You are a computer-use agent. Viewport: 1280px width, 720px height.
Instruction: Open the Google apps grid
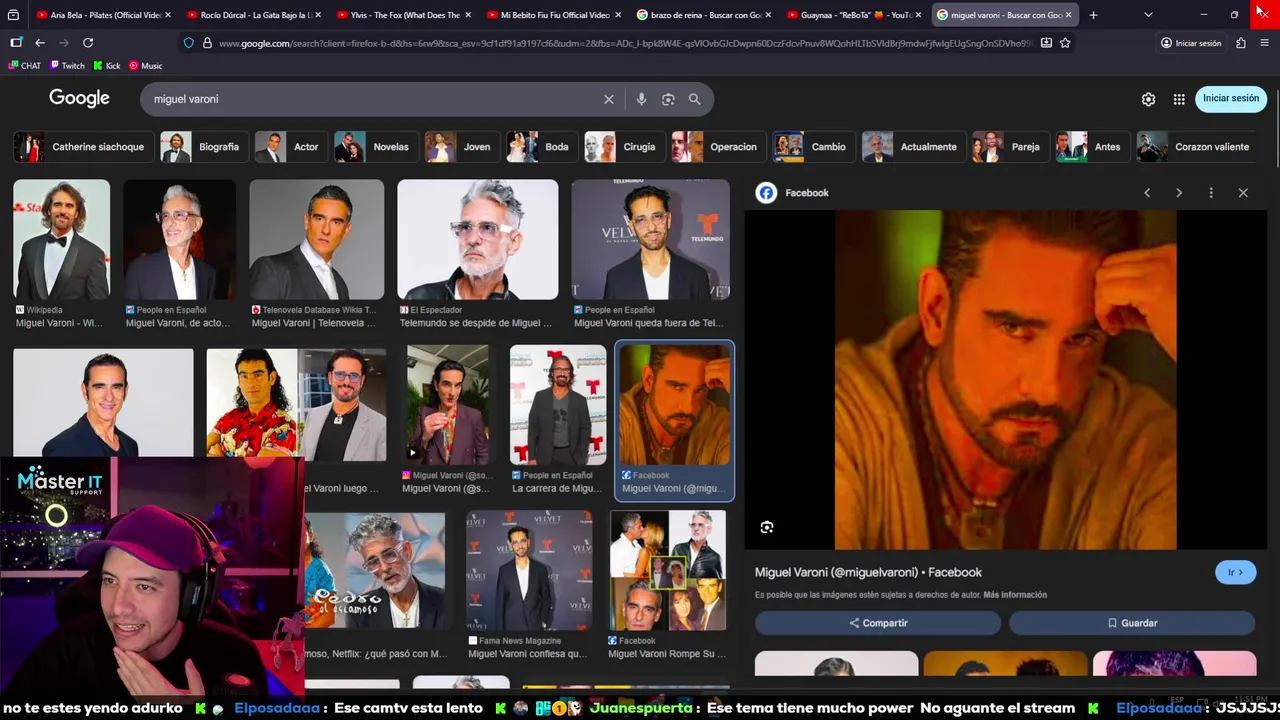pyautogui.click(x=1179, y=99)
